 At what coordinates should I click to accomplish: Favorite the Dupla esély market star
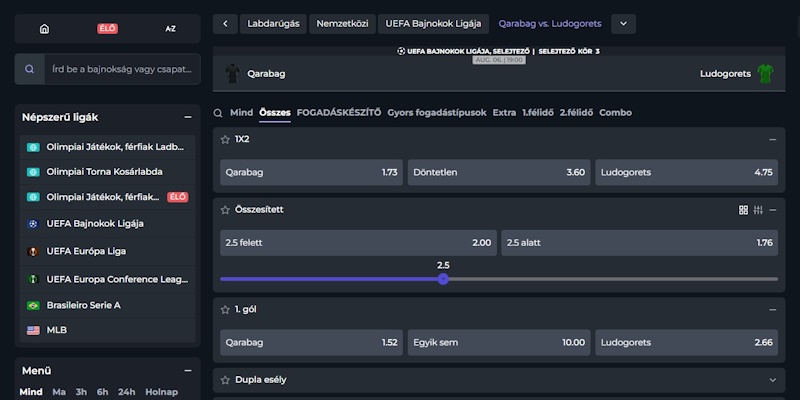pyautogui.click(x=225, y=380)
